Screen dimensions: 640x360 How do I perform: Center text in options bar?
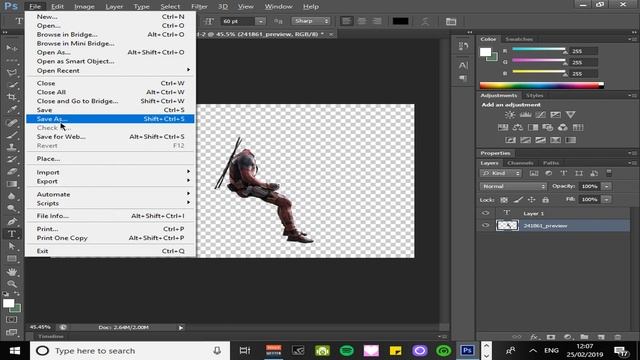(x=362, y=21)
